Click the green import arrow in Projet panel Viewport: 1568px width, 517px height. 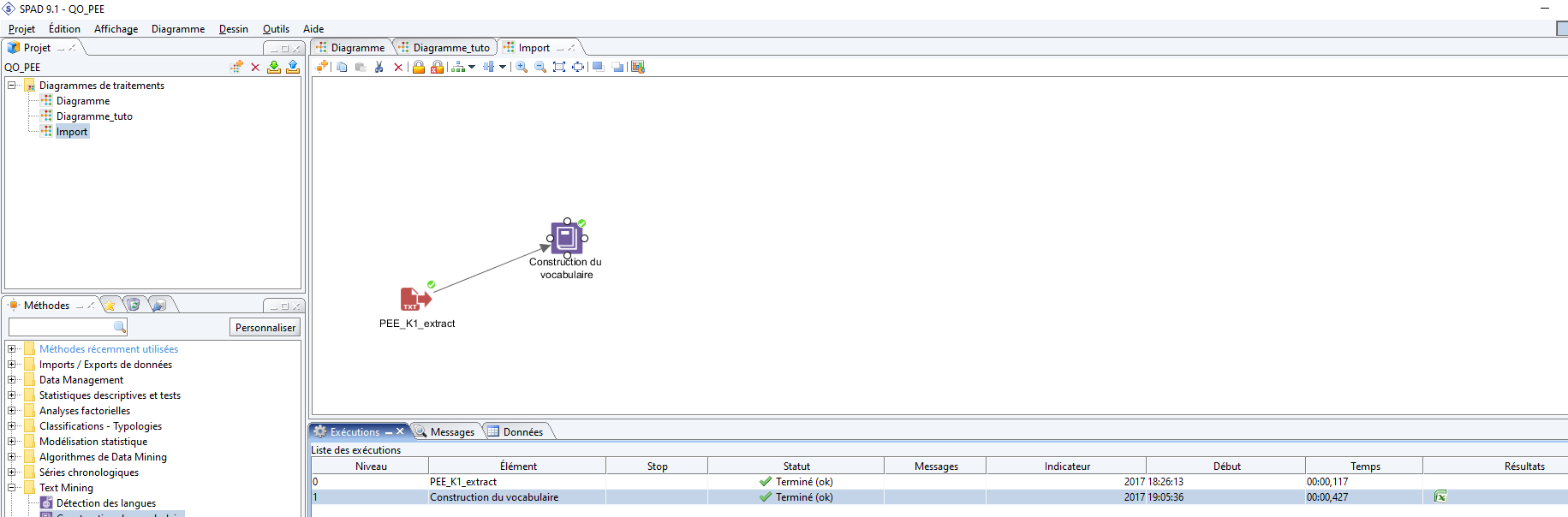click(274, 67)
